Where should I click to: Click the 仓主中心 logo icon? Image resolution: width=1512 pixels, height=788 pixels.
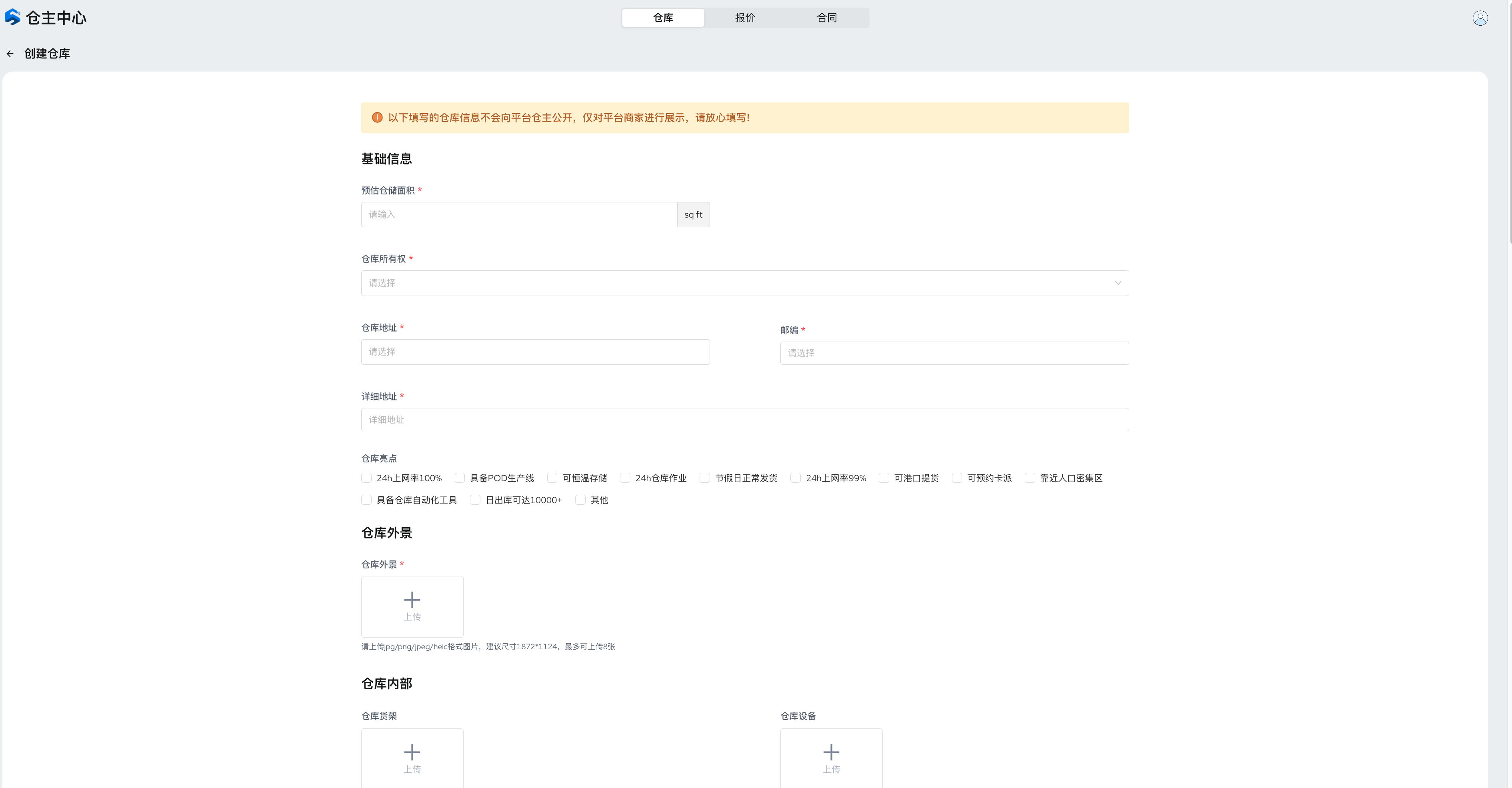12,17
